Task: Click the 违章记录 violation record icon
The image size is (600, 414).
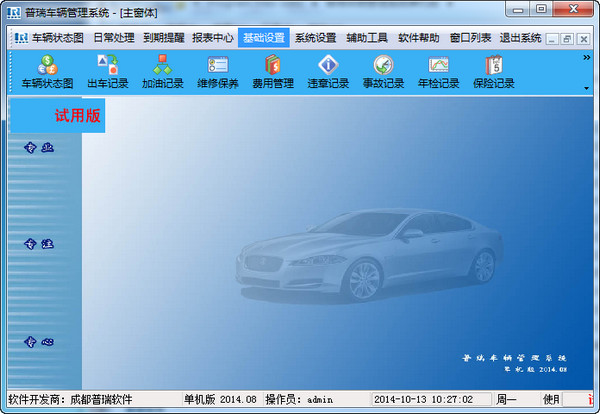Action: click(328, 72)
